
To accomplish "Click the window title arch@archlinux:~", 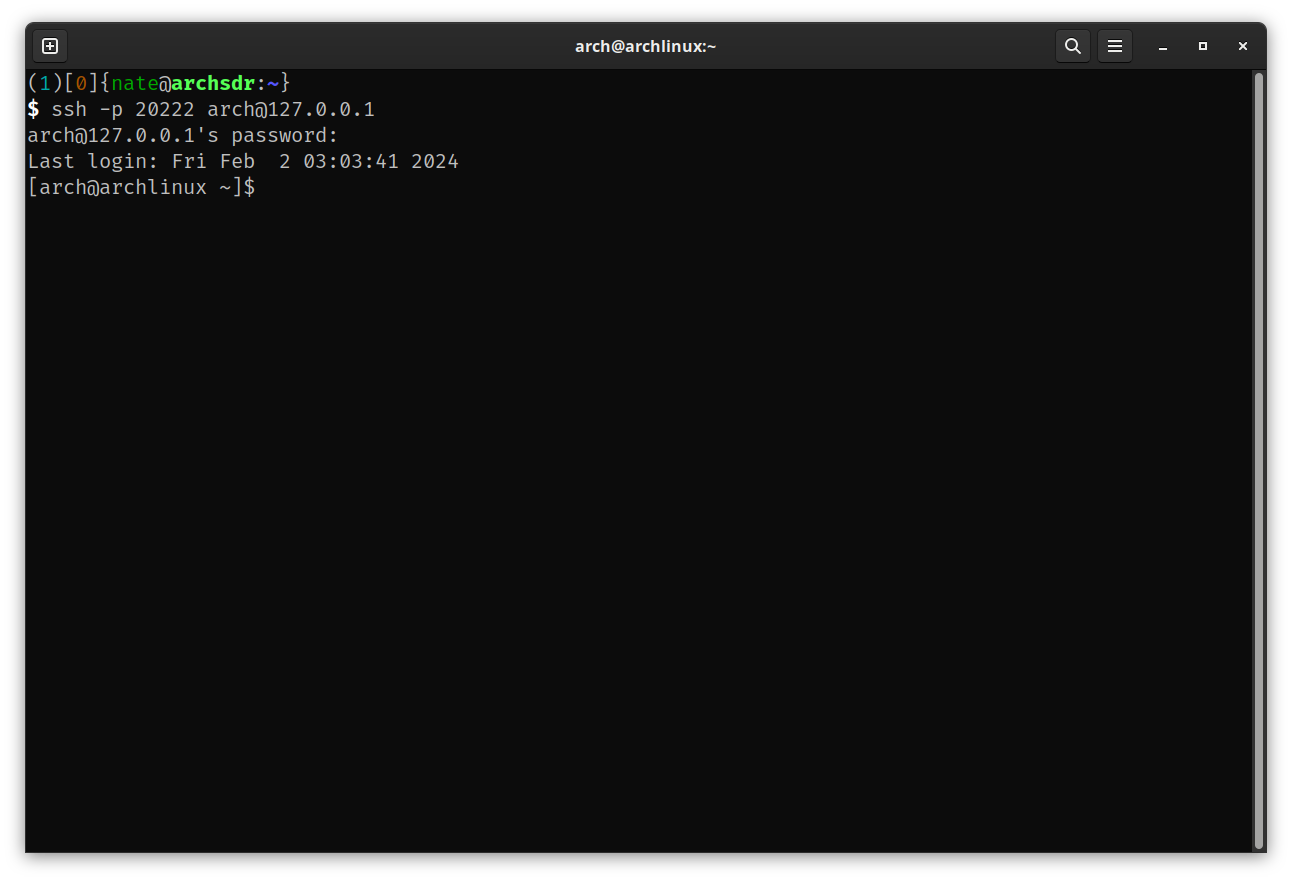I will 645,46.
